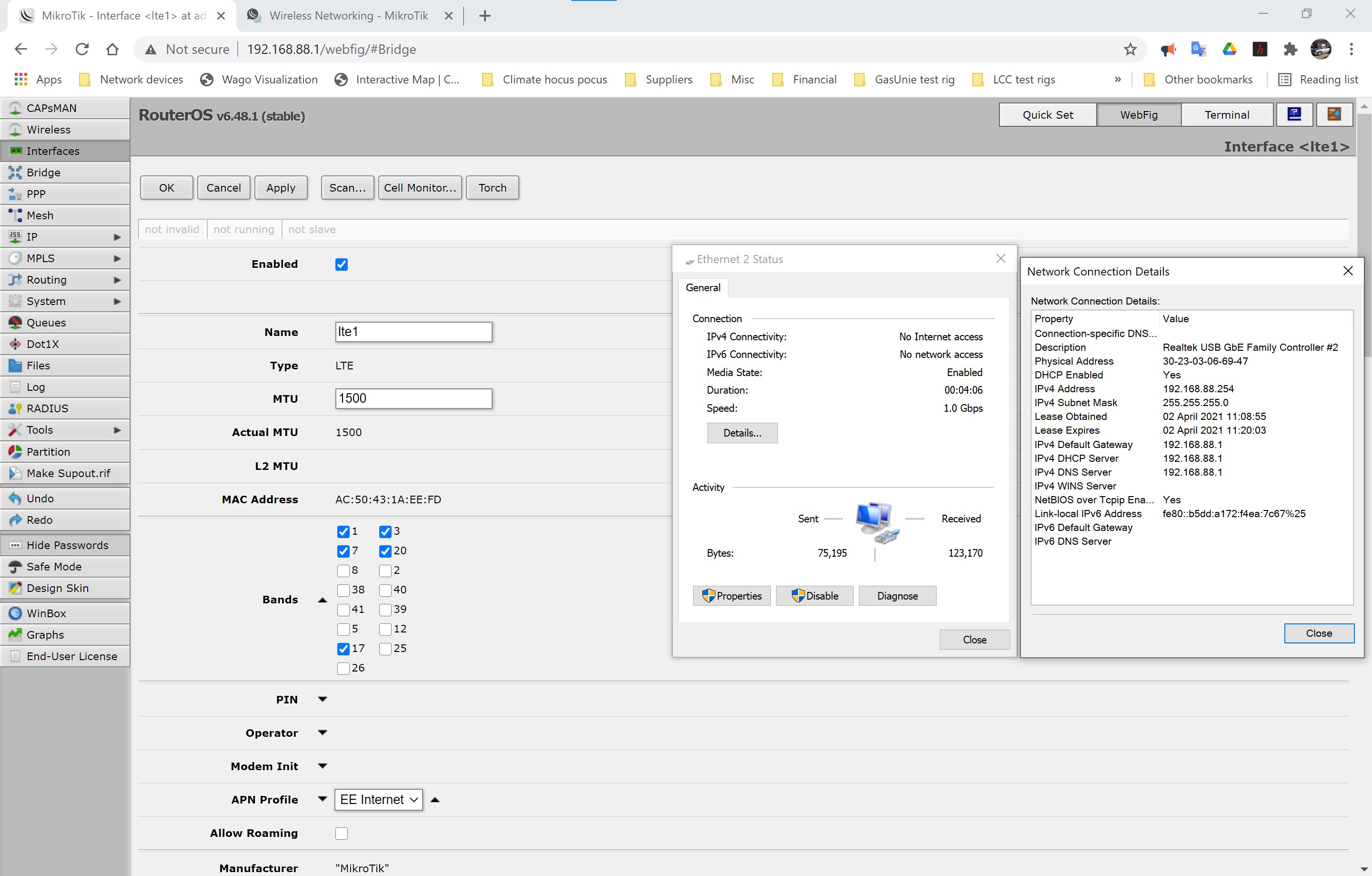The width and height of the screenshot is (1372, 876).
Task: Open the Chrome extensions puzzle icon
Action: pos(1290,50)
